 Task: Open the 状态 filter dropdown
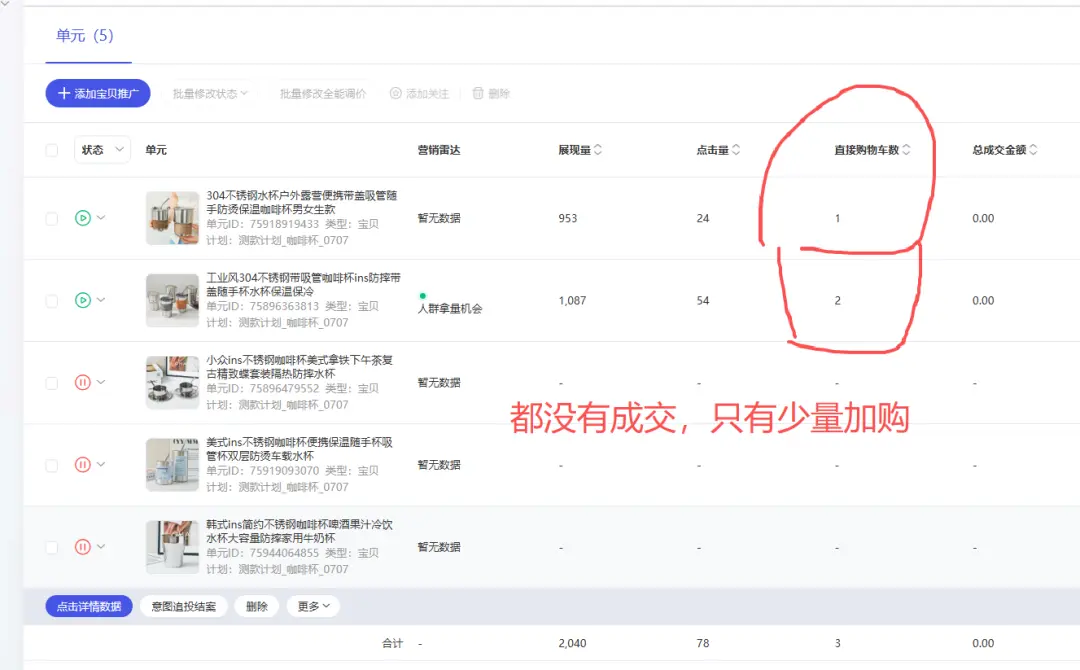(102, 150)
